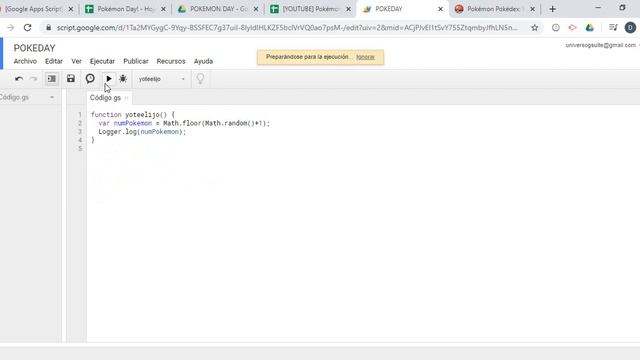
Task: Close the Pokémon Pokédex browser tab
Action: coord(533,9)
